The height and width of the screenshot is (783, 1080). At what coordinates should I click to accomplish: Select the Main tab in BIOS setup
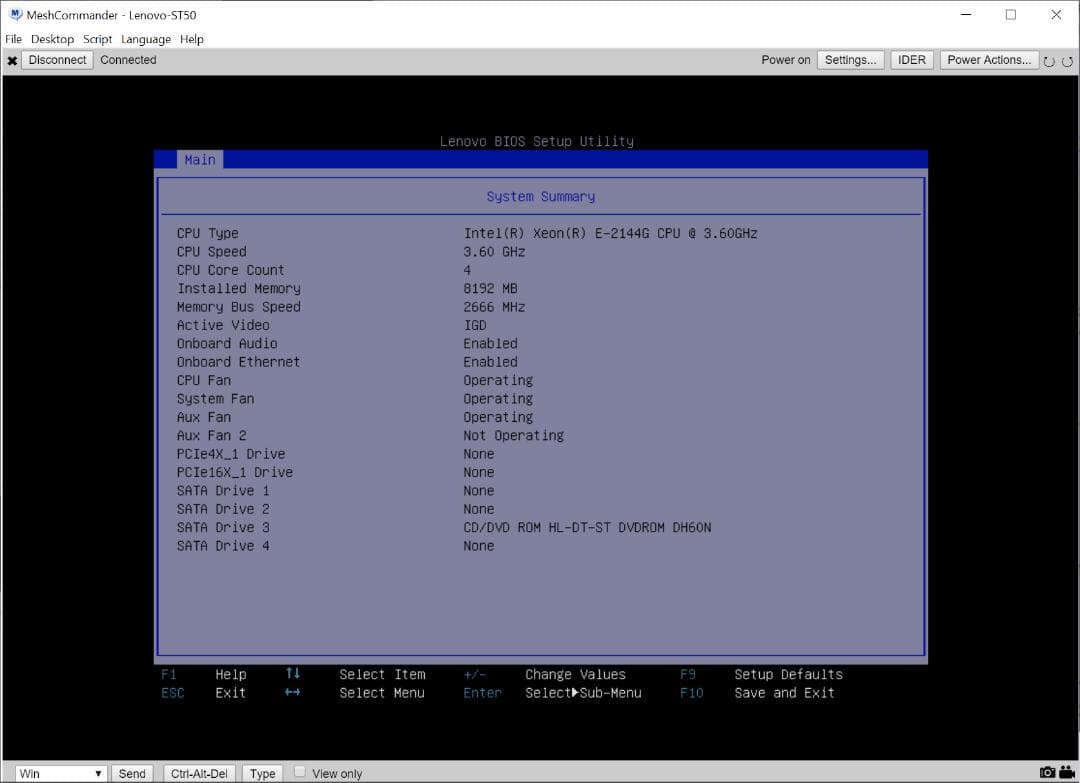(200, 160)
